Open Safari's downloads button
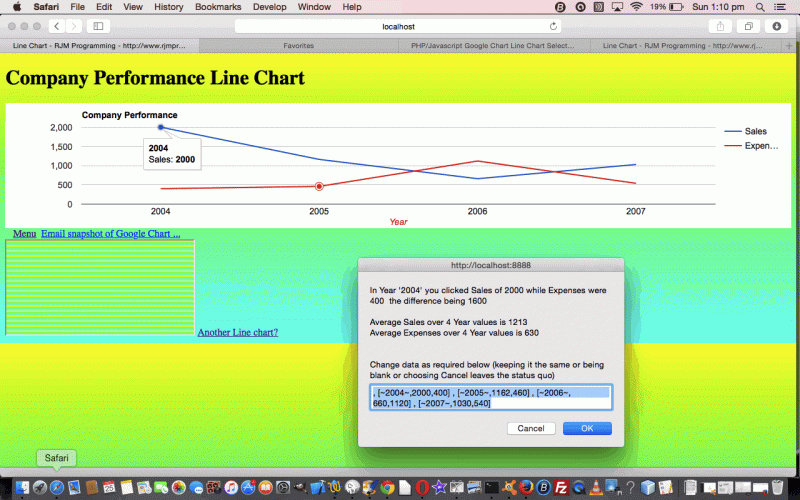Screen dimensions: 800x500 tap(777, 26)
